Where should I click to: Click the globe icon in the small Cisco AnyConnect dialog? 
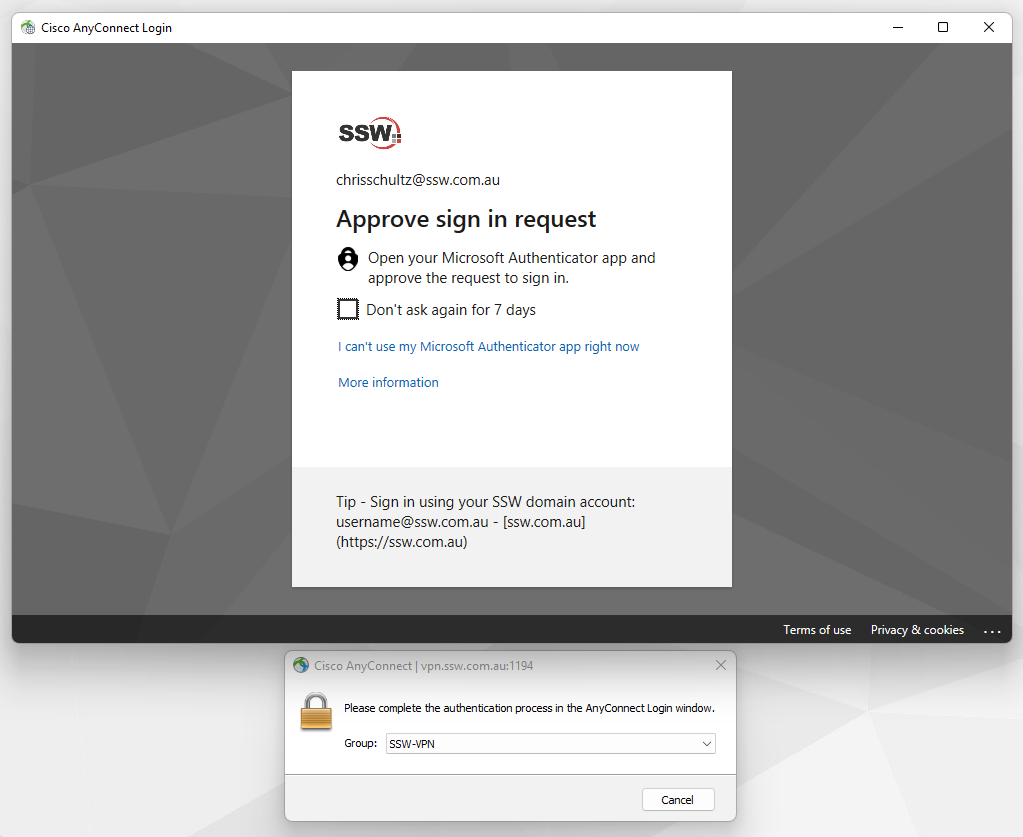click(x=301, y=666)
